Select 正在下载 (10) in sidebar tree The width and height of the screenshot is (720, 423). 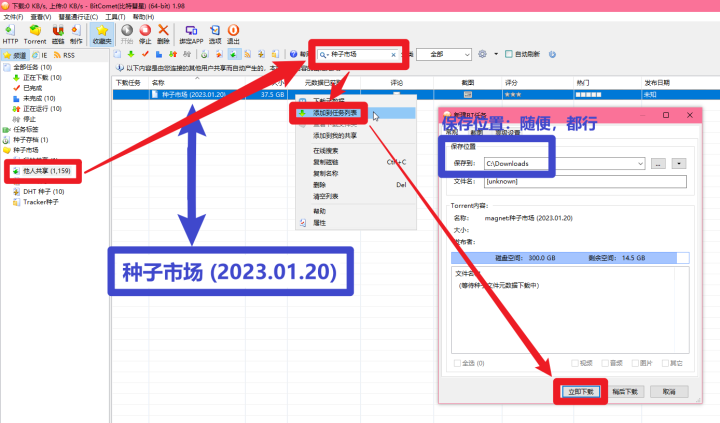coord(43,78)
